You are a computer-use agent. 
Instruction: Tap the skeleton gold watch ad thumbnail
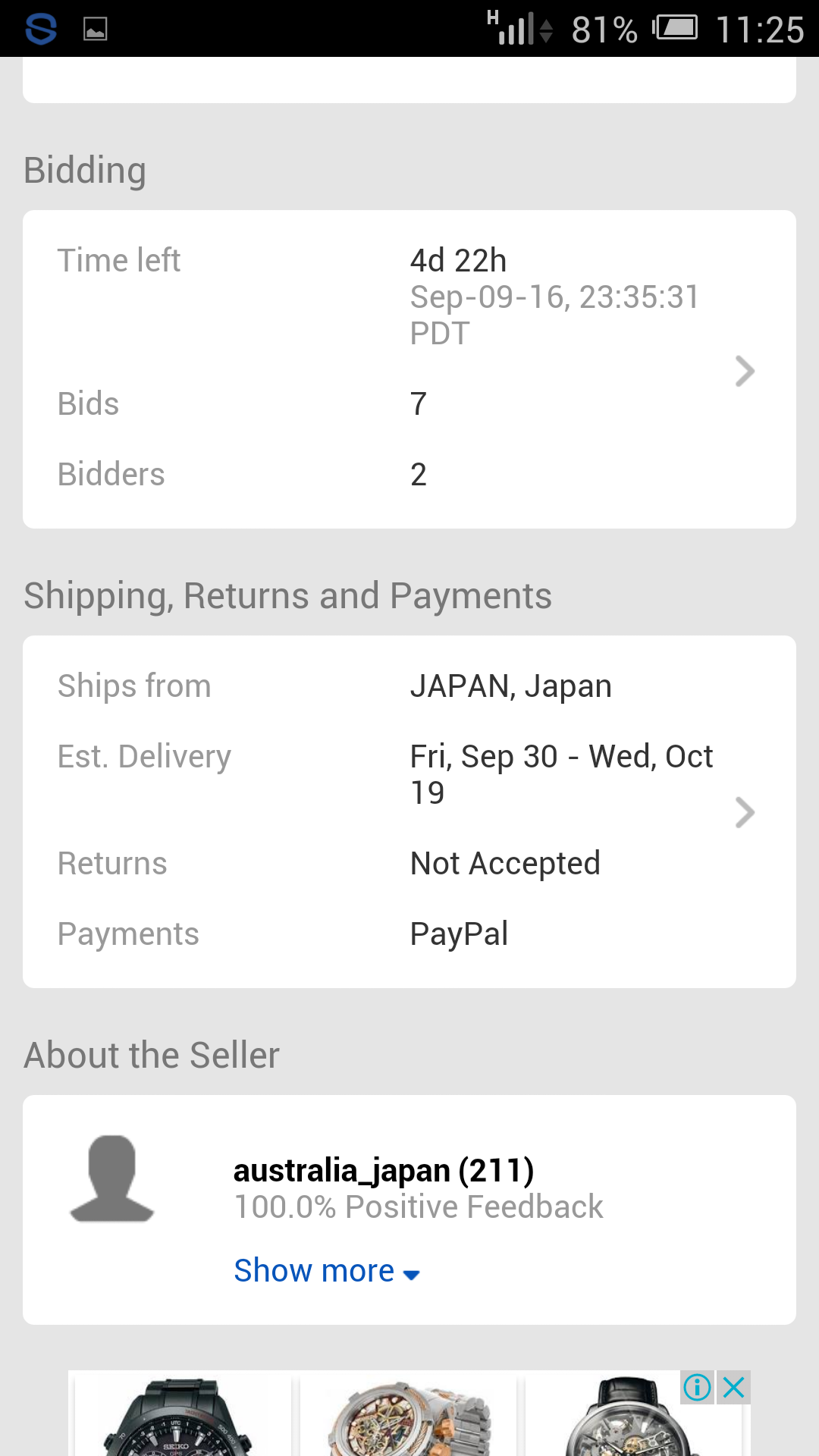point(408,1414)
